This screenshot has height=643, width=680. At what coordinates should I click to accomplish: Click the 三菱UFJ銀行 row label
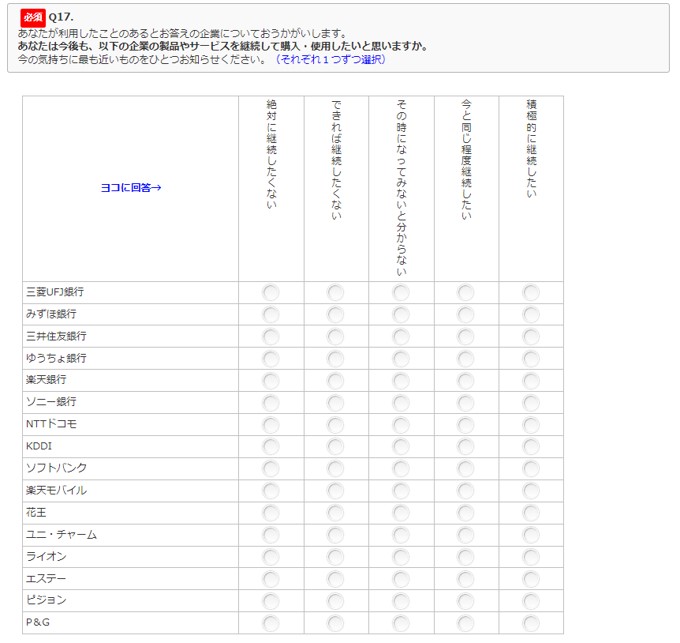pos(55,292)
